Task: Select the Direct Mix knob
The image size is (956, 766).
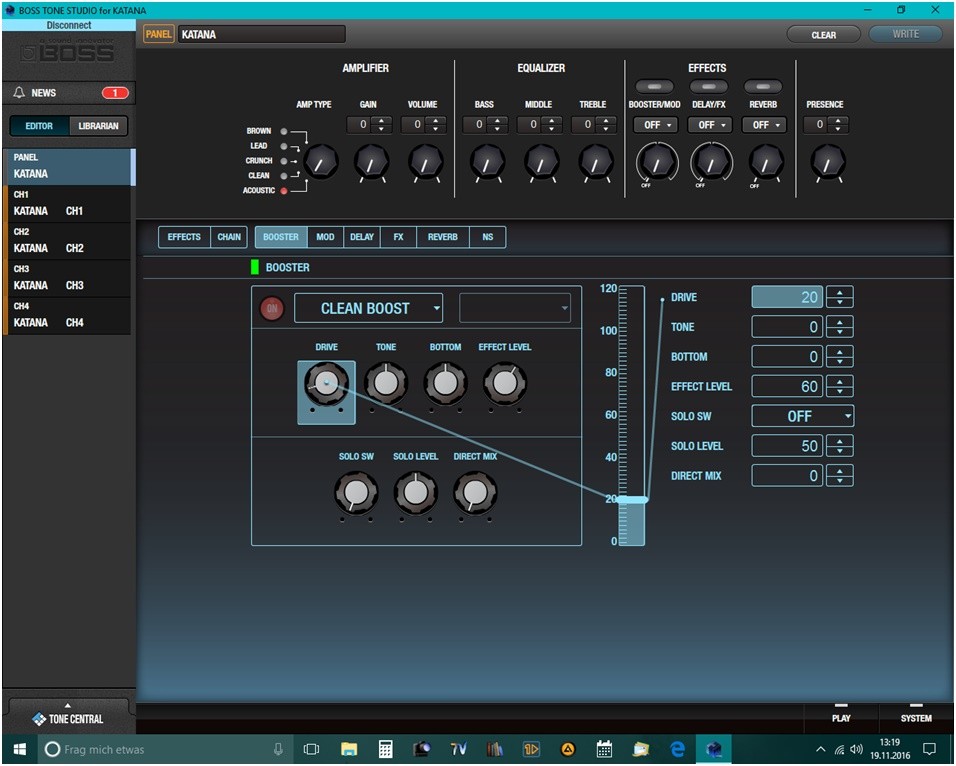Action: [x=475, y=493]
